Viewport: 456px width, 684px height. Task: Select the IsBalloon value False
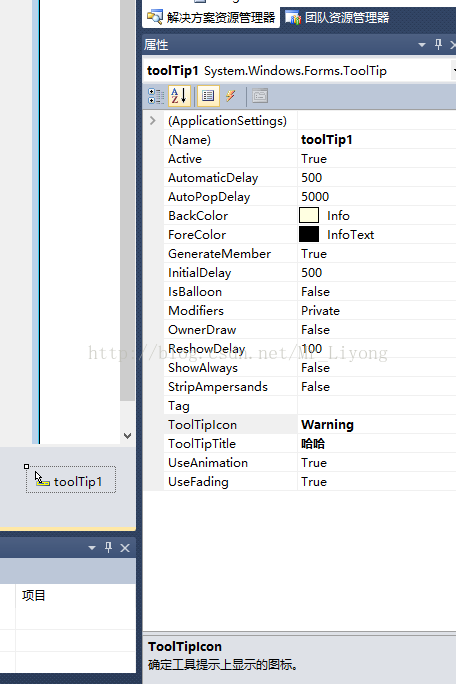click(x=377, y=291)
